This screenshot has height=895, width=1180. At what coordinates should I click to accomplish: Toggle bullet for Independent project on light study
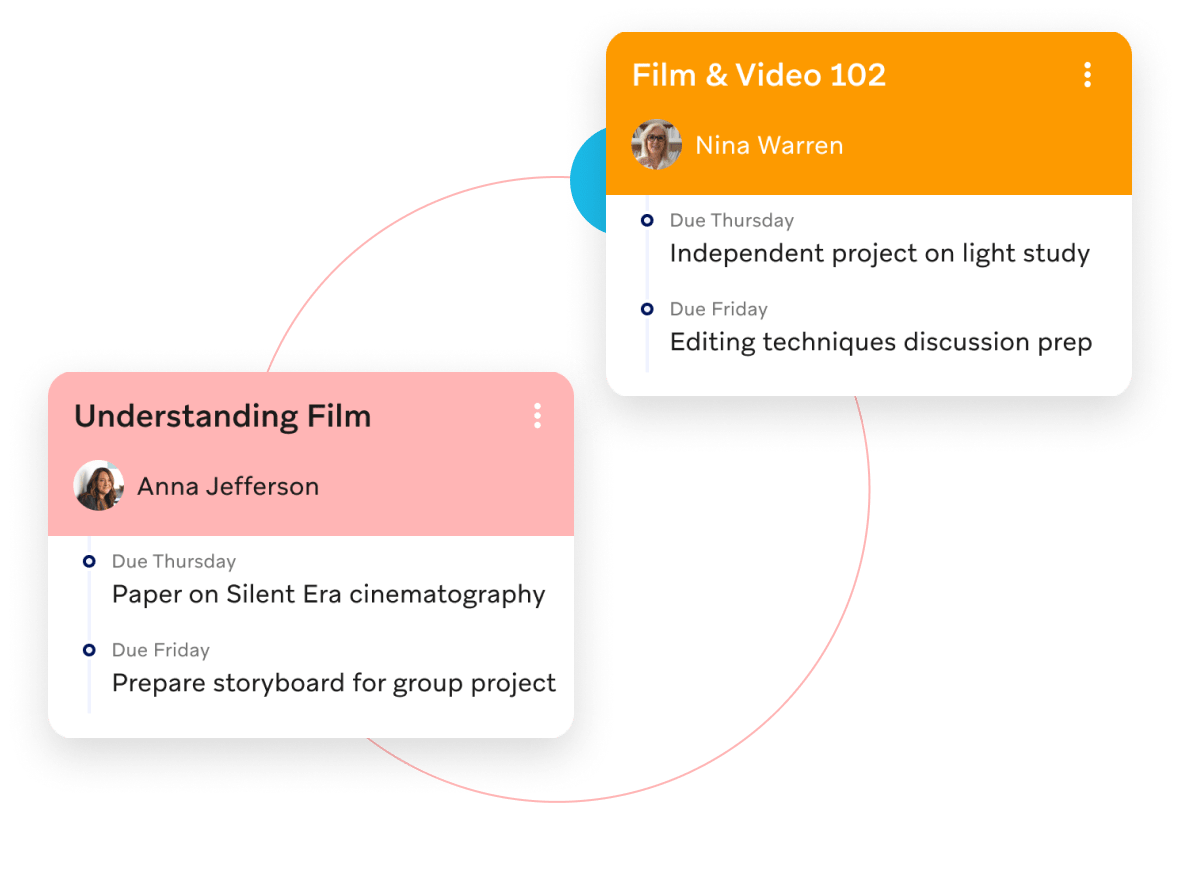point(646,221)
